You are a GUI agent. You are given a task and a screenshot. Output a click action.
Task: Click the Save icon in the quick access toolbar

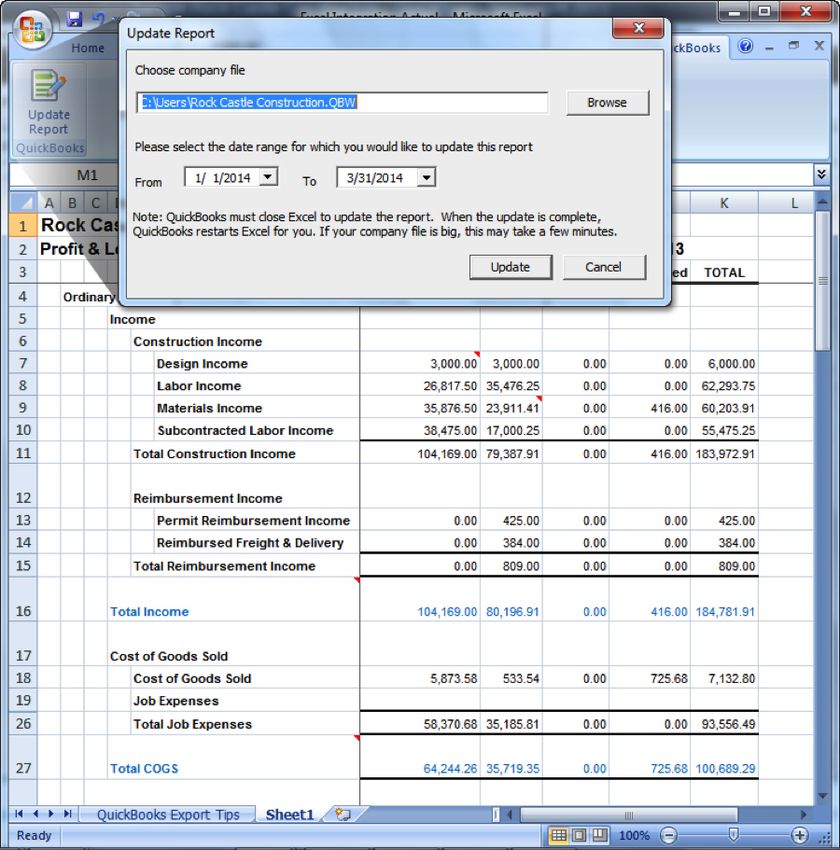tap(74, 20)
